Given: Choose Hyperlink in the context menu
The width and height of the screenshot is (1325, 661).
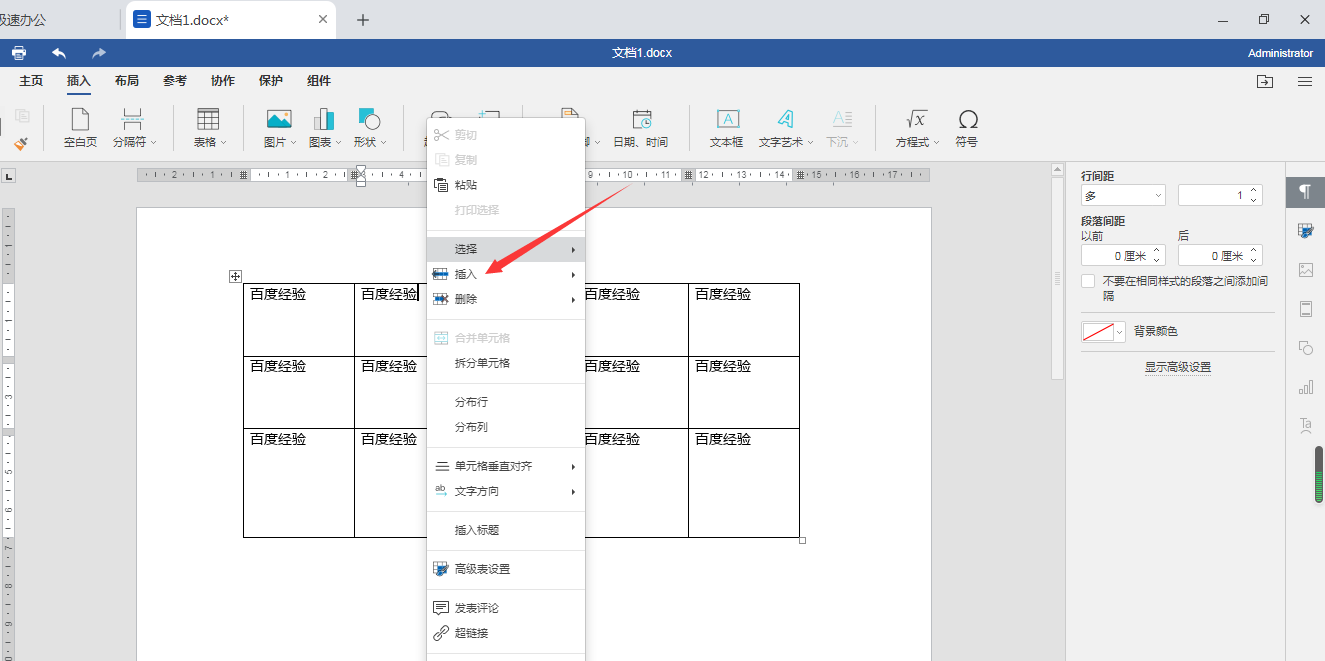Looking at the screenshot, I should 506,633.
